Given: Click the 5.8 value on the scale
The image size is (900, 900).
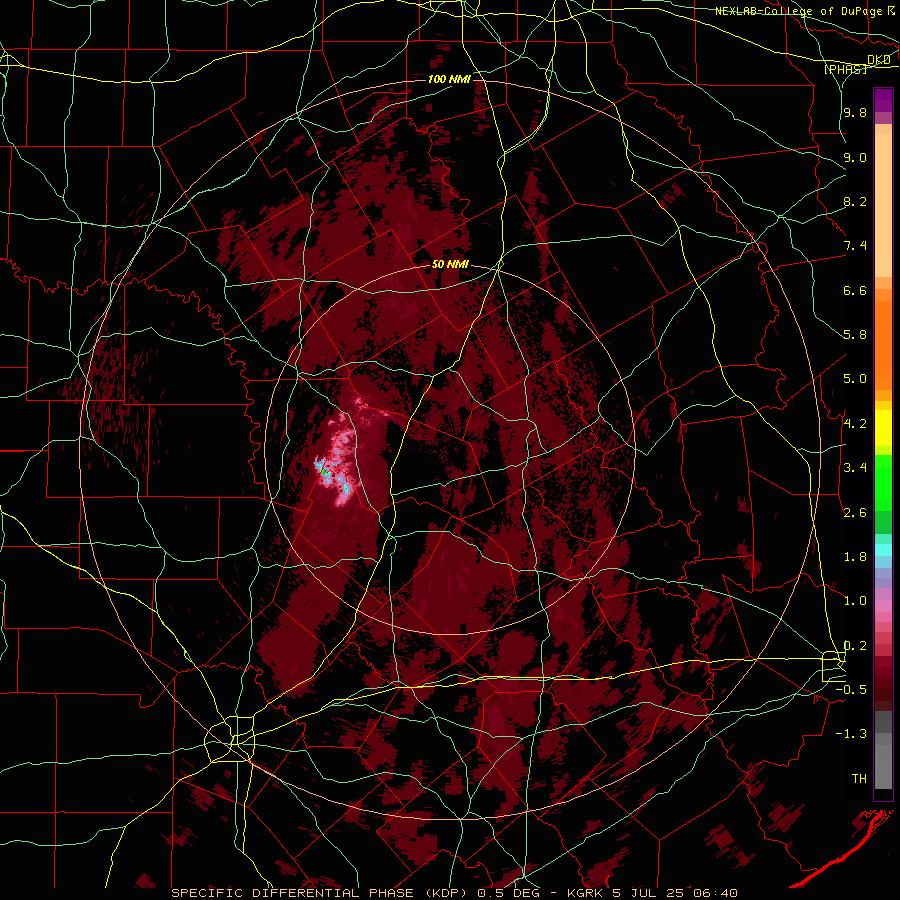Looking at the screenshot, I should click(x=855, y=335).
